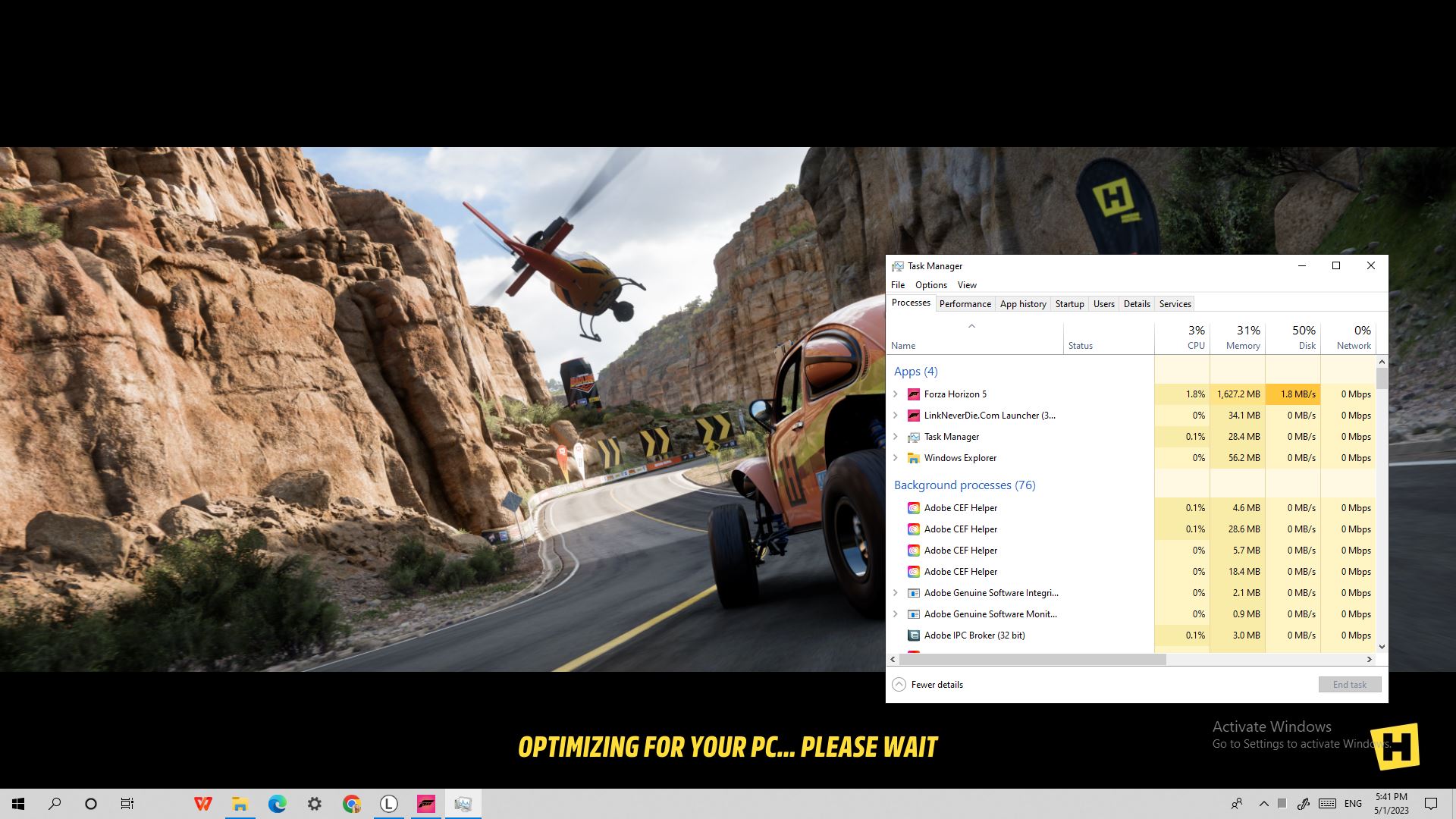Select the Processes tab
The height and width of the screenshot is (819, 1456).
click(911, 303)
